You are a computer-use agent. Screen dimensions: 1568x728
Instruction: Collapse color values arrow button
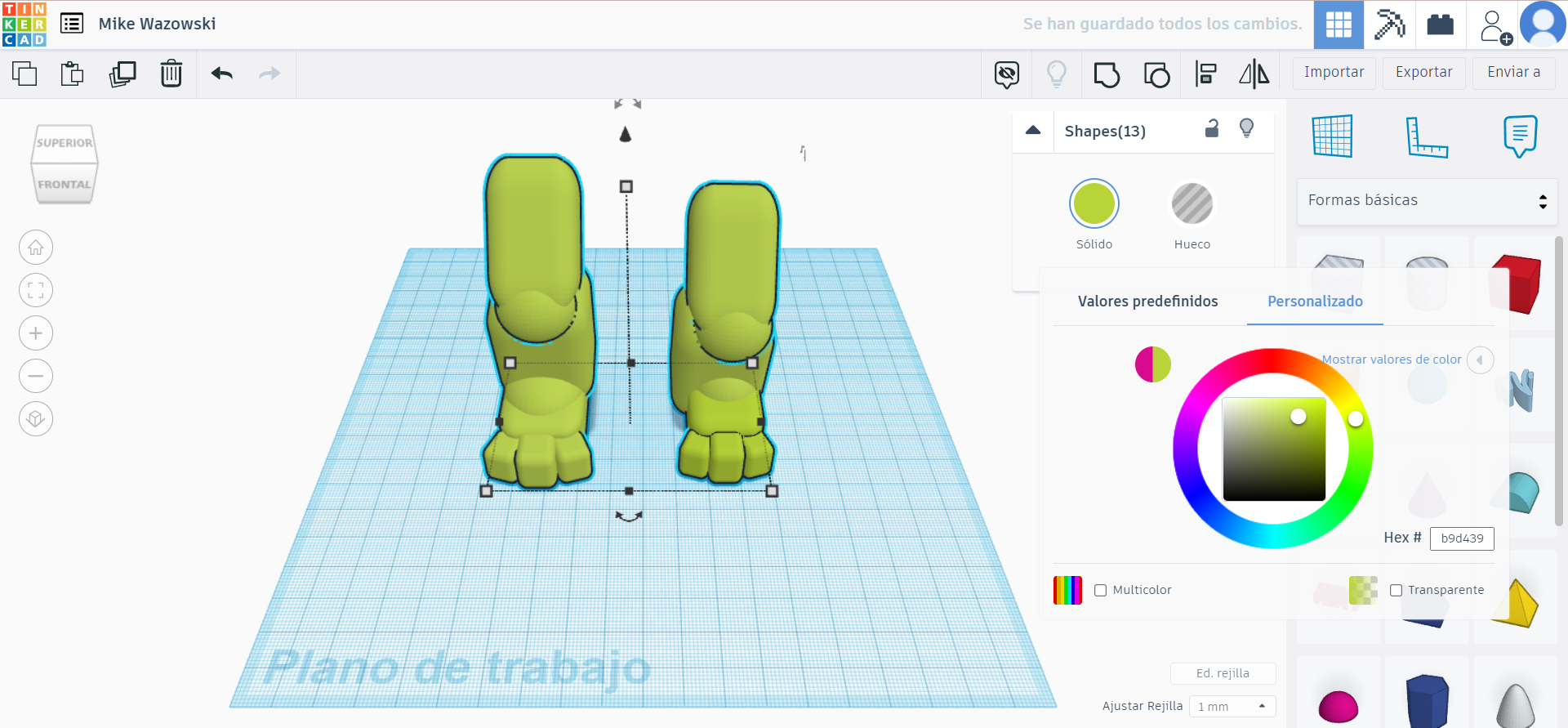[1480, 360]
